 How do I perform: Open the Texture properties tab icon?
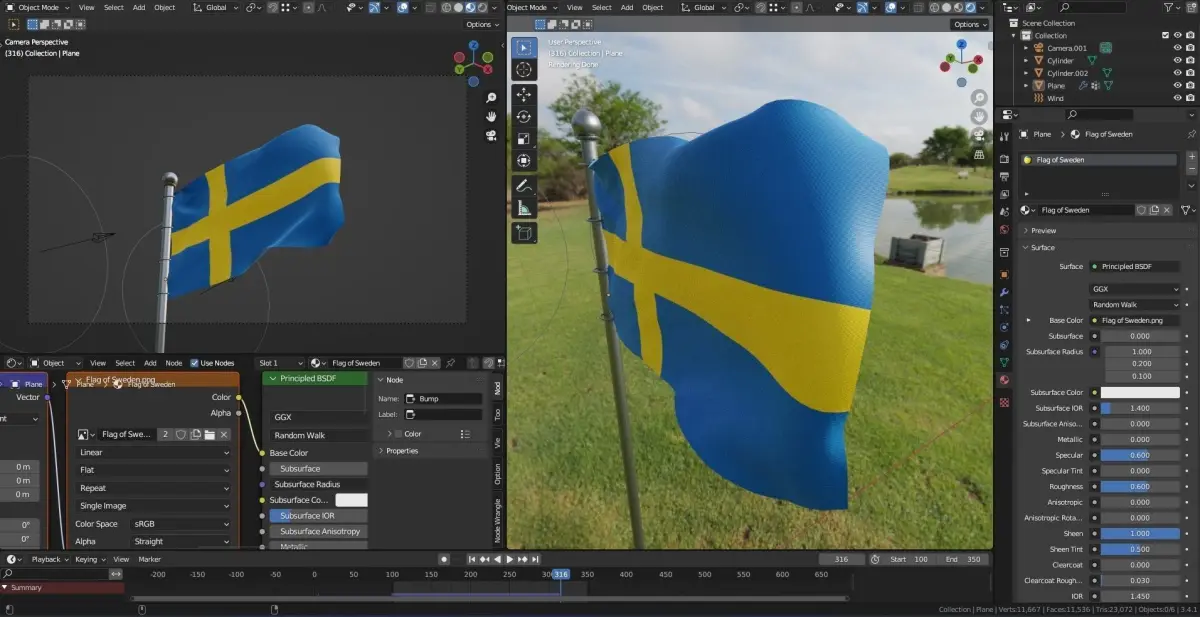point(1004,402)
